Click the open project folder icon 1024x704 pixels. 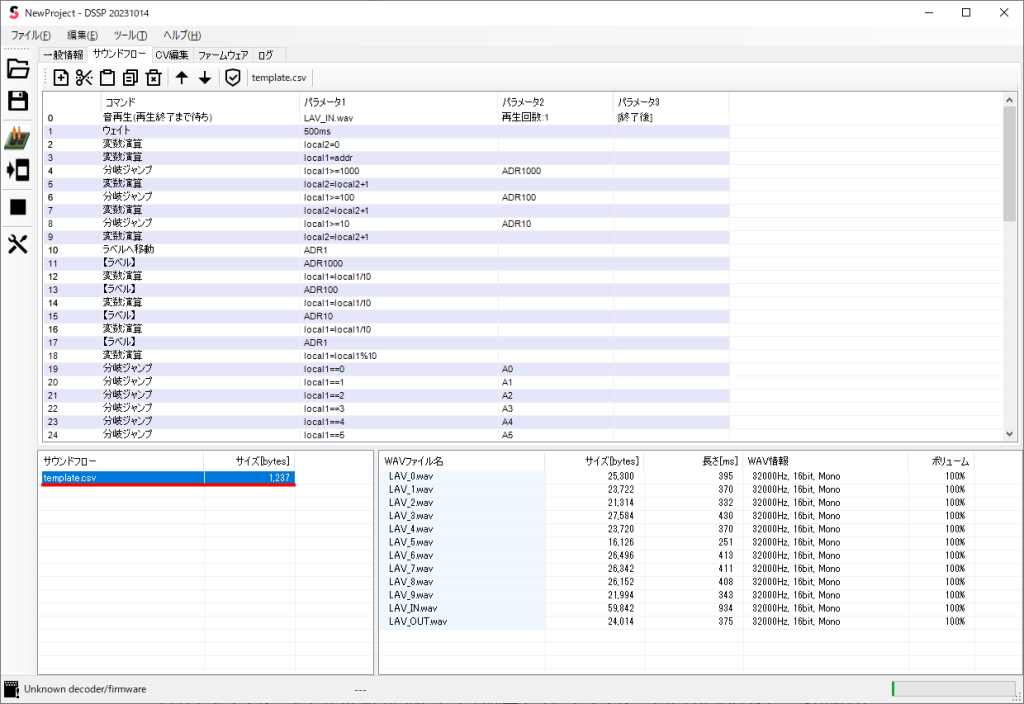17,69
